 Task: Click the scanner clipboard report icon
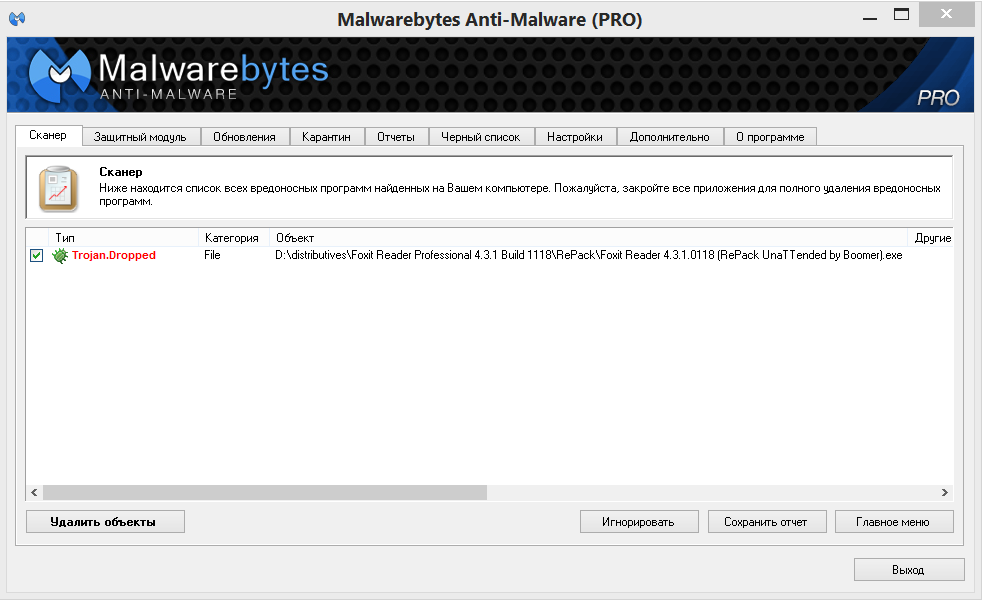58,188
